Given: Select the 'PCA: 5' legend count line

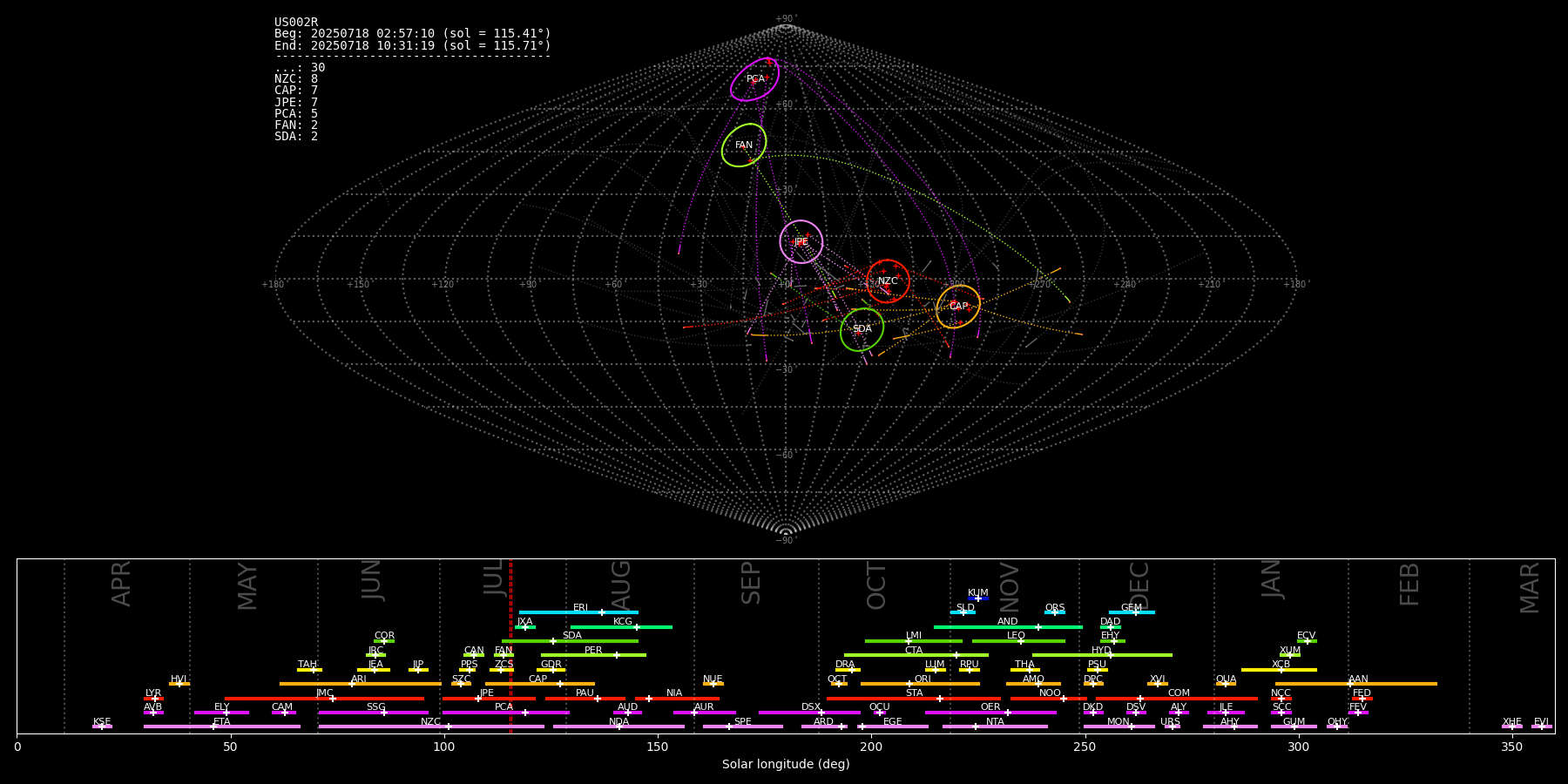Looking at the screenshot, I should (296, 114).
